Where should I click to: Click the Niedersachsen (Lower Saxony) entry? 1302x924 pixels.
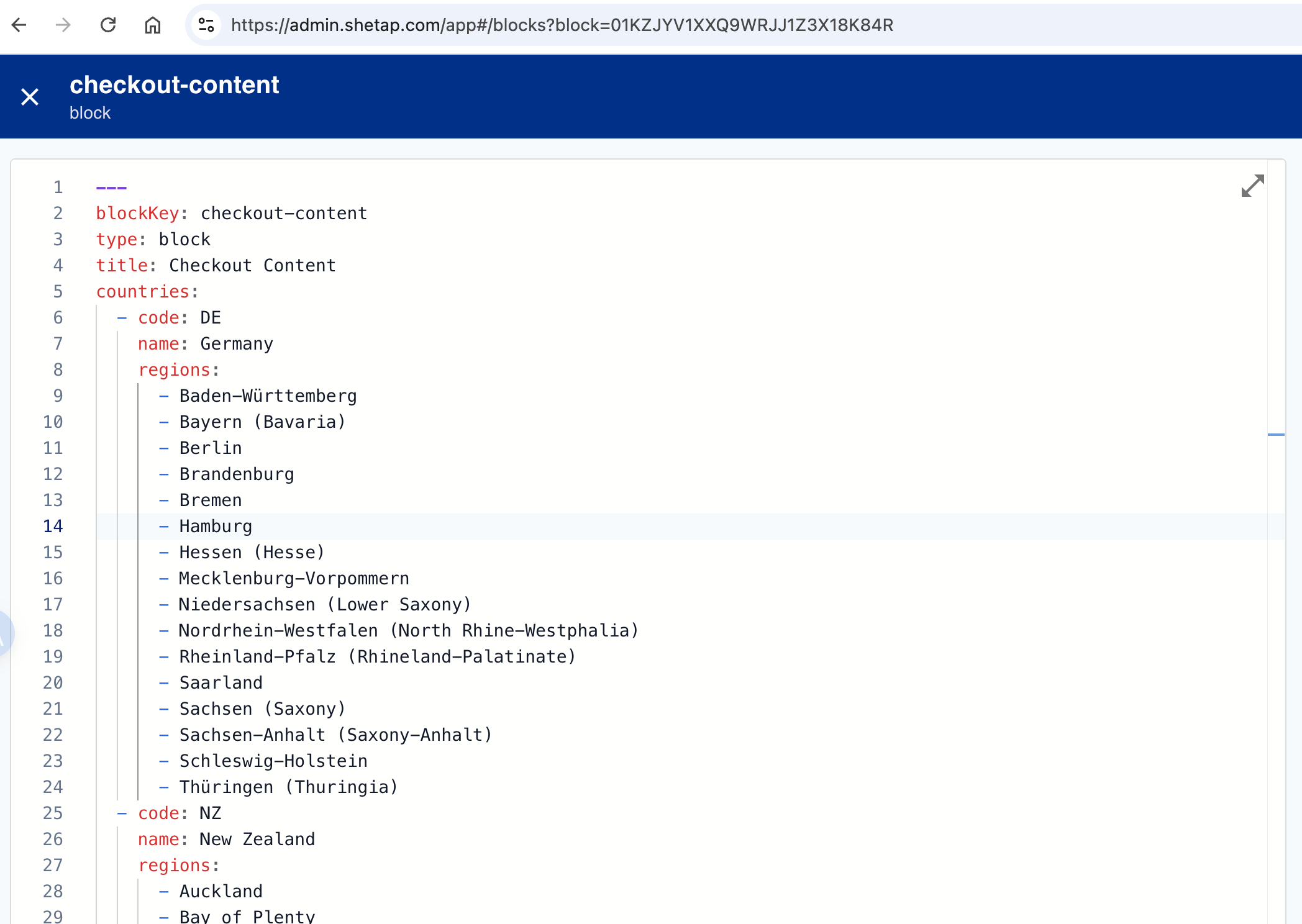coord(325,604)
